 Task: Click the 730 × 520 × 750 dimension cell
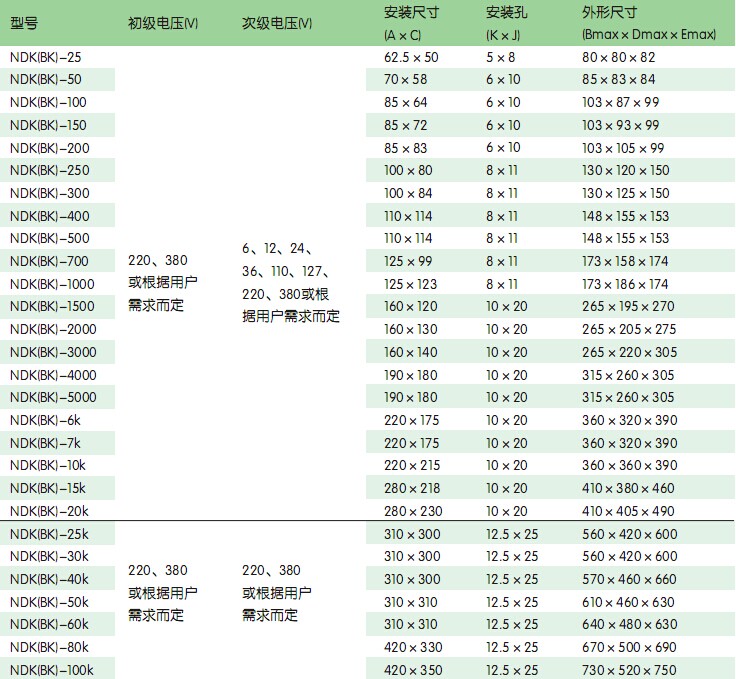click(629, 669)
